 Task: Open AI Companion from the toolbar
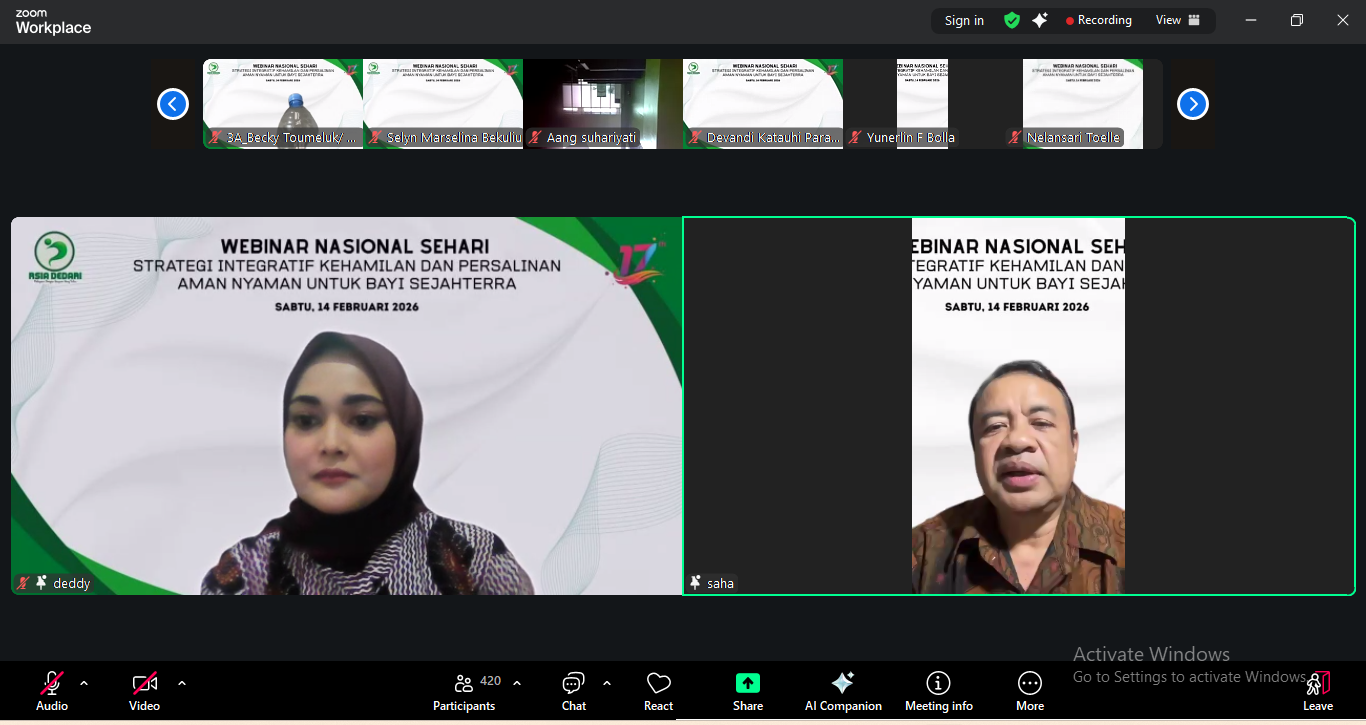[843, 692]
